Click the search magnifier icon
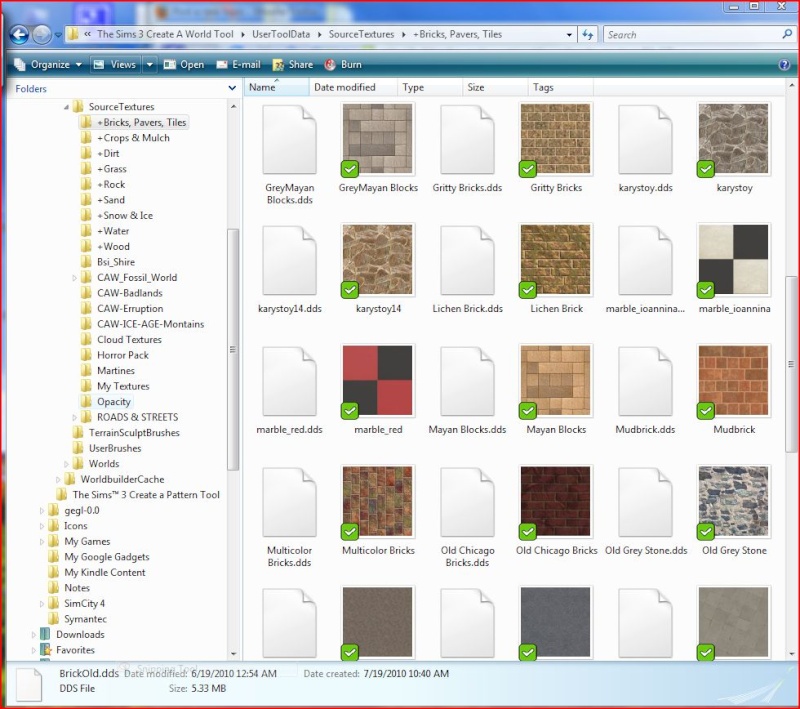800x709 pixels. pyautogui.click(x=787, y=34)
